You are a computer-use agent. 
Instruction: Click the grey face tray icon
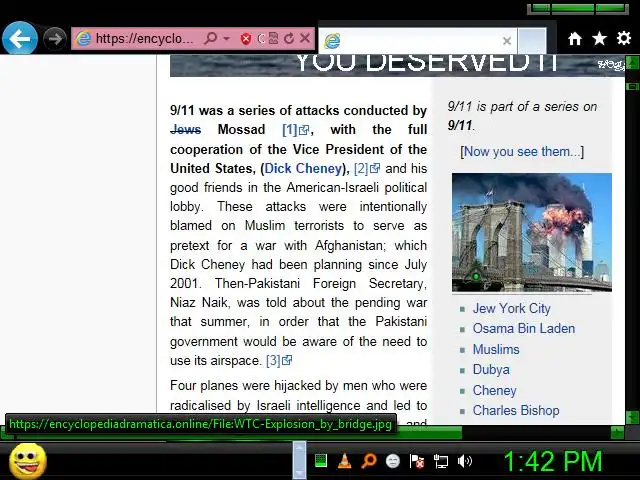click(x=393, y=461)
